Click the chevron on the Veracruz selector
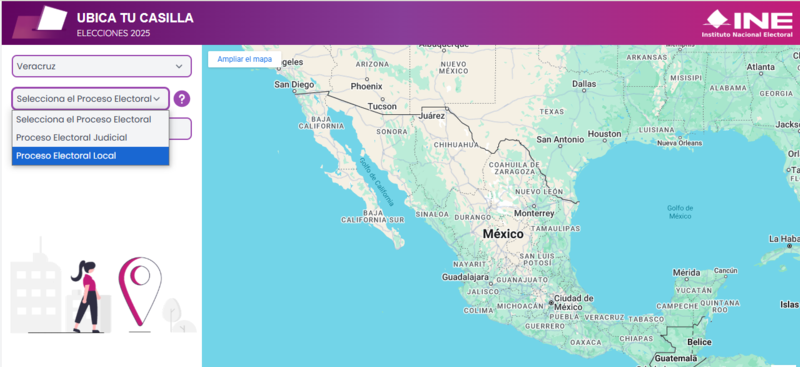 pyautogui.click(x=179, y=66)
